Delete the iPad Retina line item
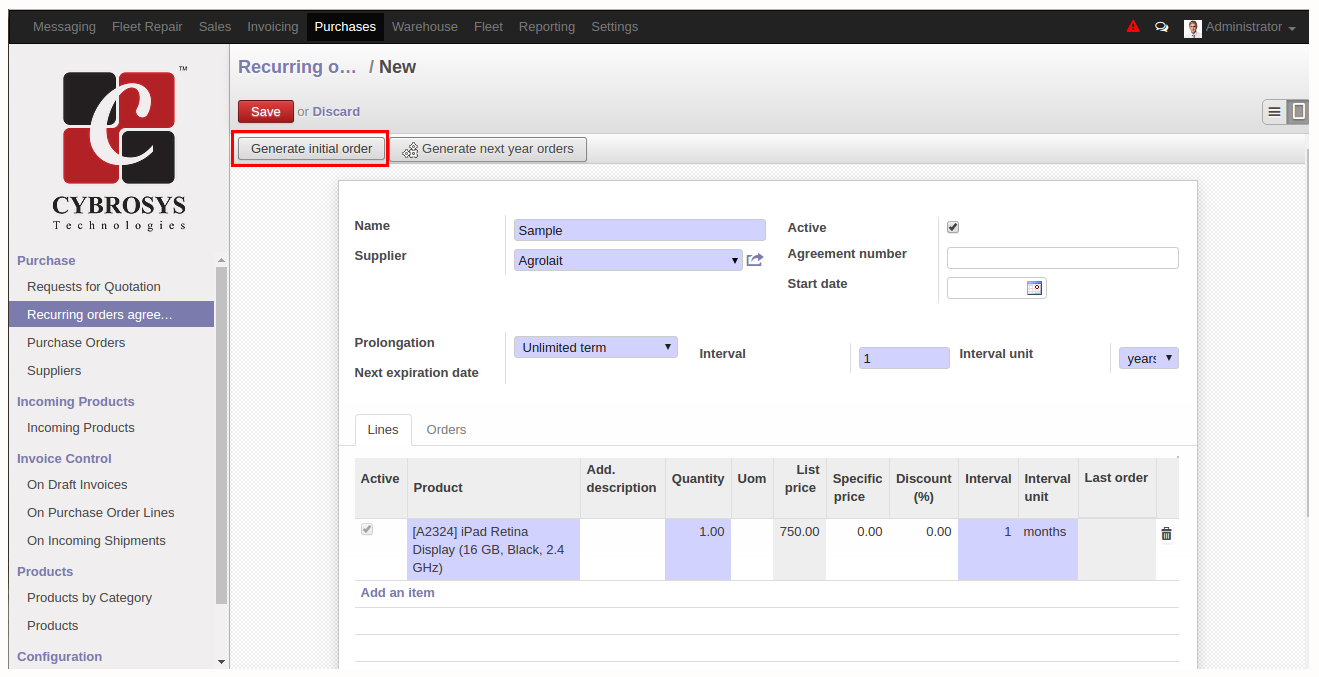The height and width of the screenshot is (677, 1319). click(x=1166, y=534)
